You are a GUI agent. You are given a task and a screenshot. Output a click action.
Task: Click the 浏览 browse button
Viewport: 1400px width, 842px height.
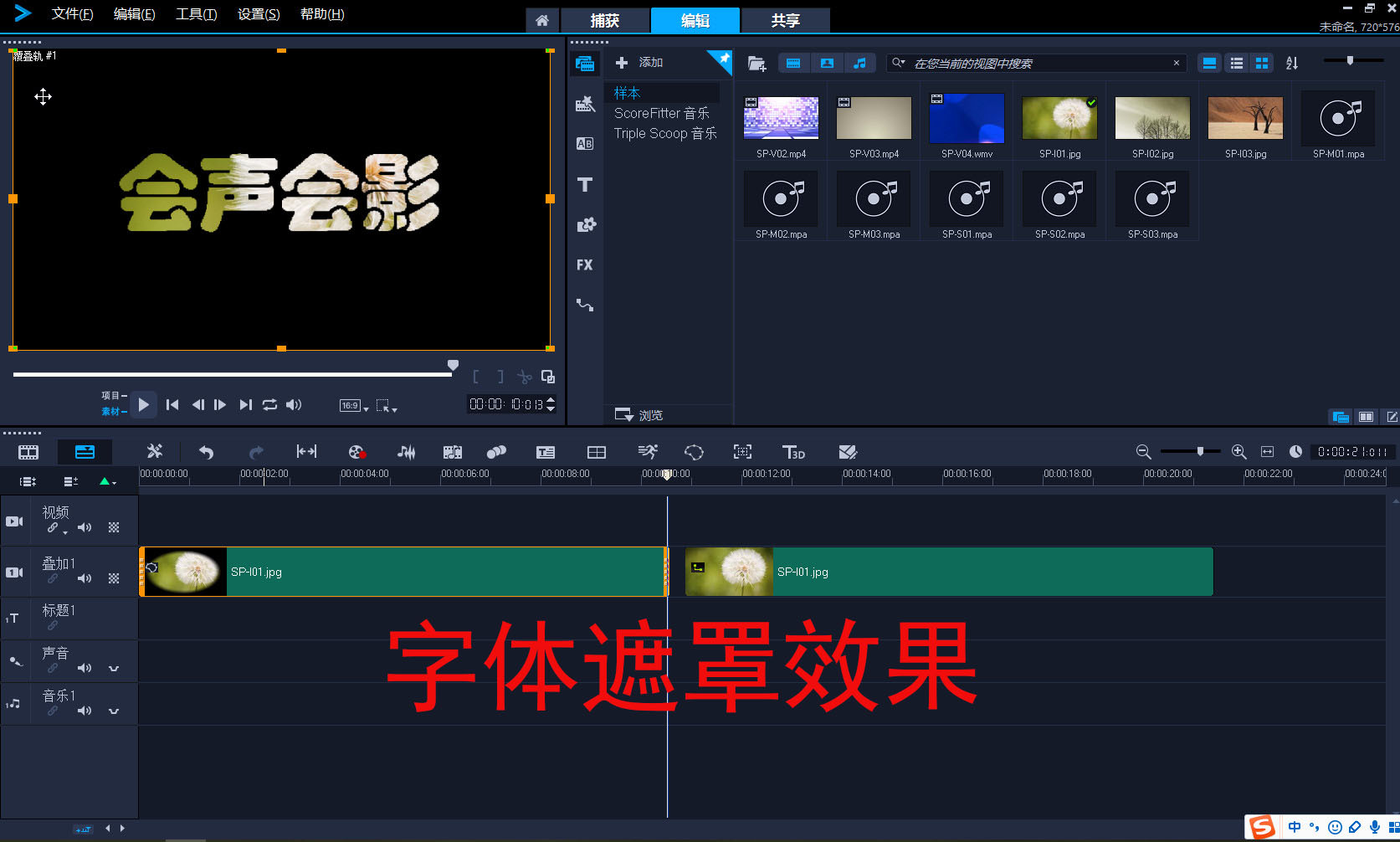(x=639, y=415)
